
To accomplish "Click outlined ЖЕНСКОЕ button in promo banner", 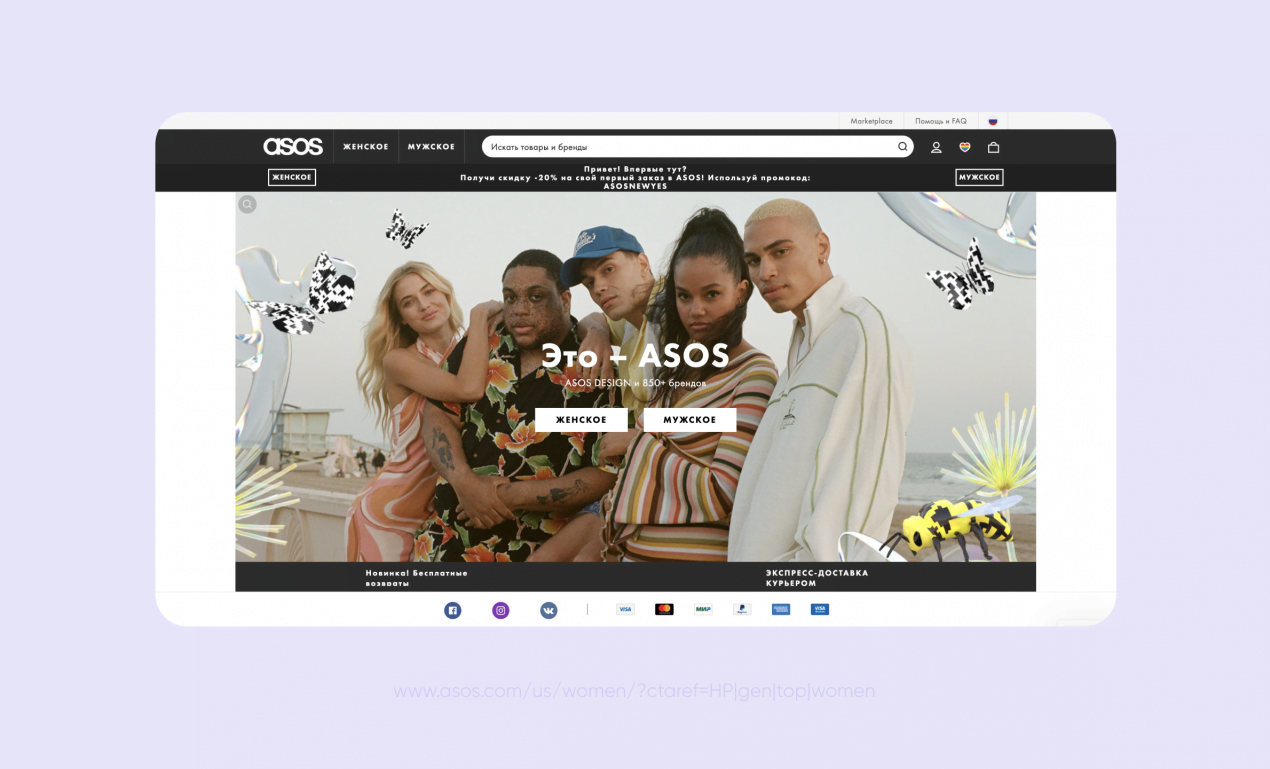I will click(292, 177).
